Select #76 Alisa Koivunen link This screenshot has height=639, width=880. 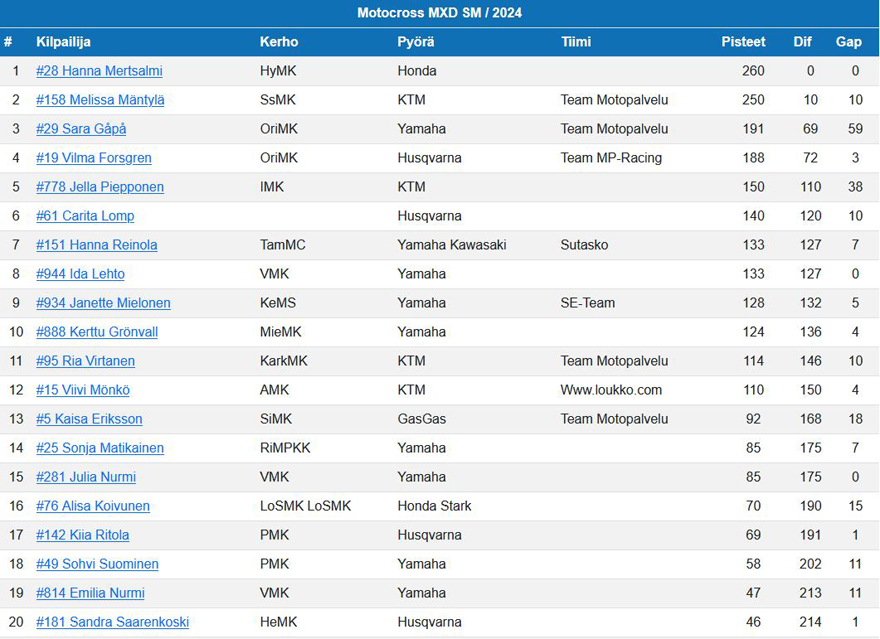coord(93,506)
